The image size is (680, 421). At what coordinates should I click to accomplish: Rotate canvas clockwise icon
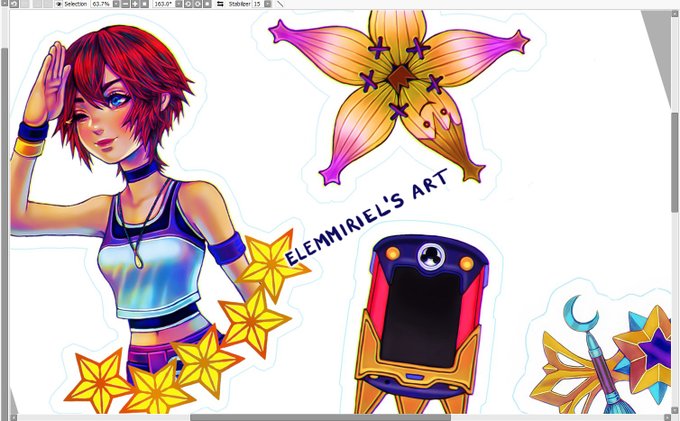tap(197, 4)
